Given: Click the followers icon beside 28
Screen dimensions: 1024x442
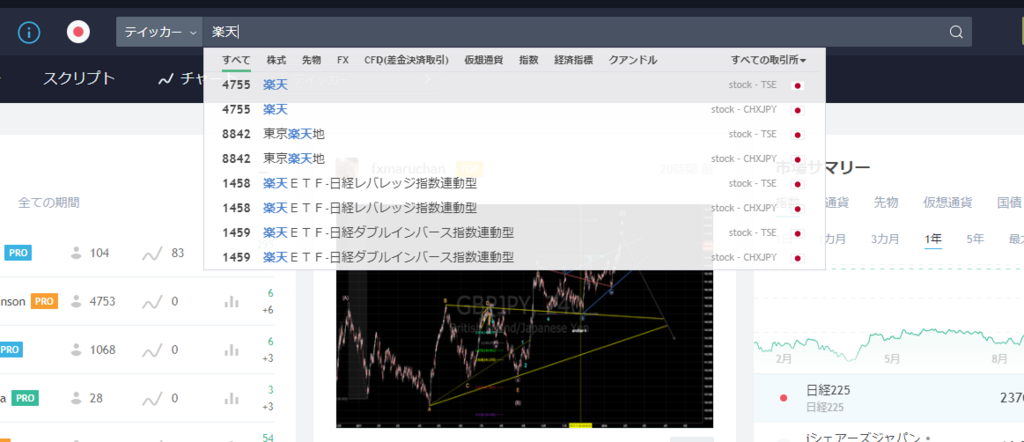Looking at the screenshot, I should tap(76, 398).
